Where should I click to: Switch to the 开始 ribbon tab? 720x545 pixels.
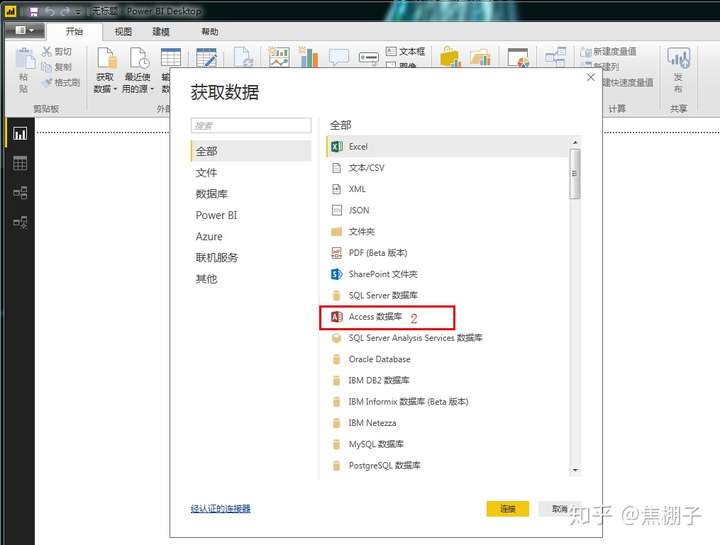74,31
